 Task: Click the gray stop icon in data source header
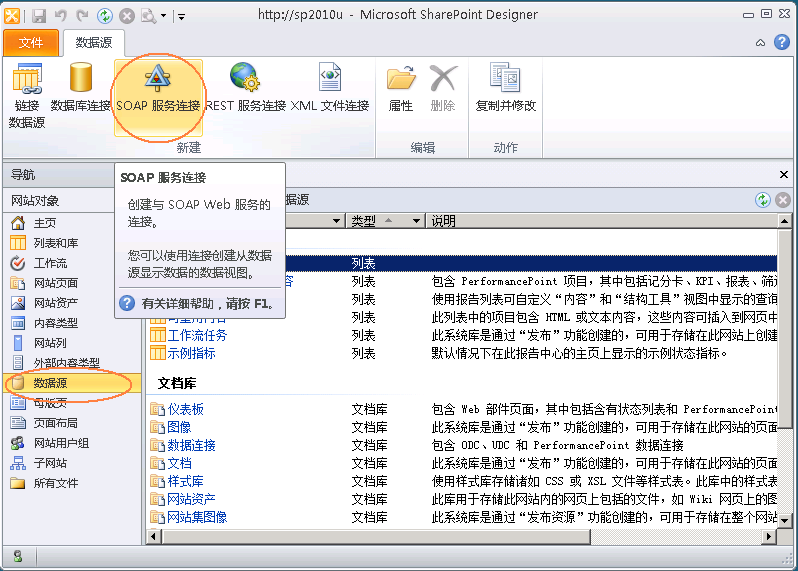pyautogui.click(x=783, y=200)
